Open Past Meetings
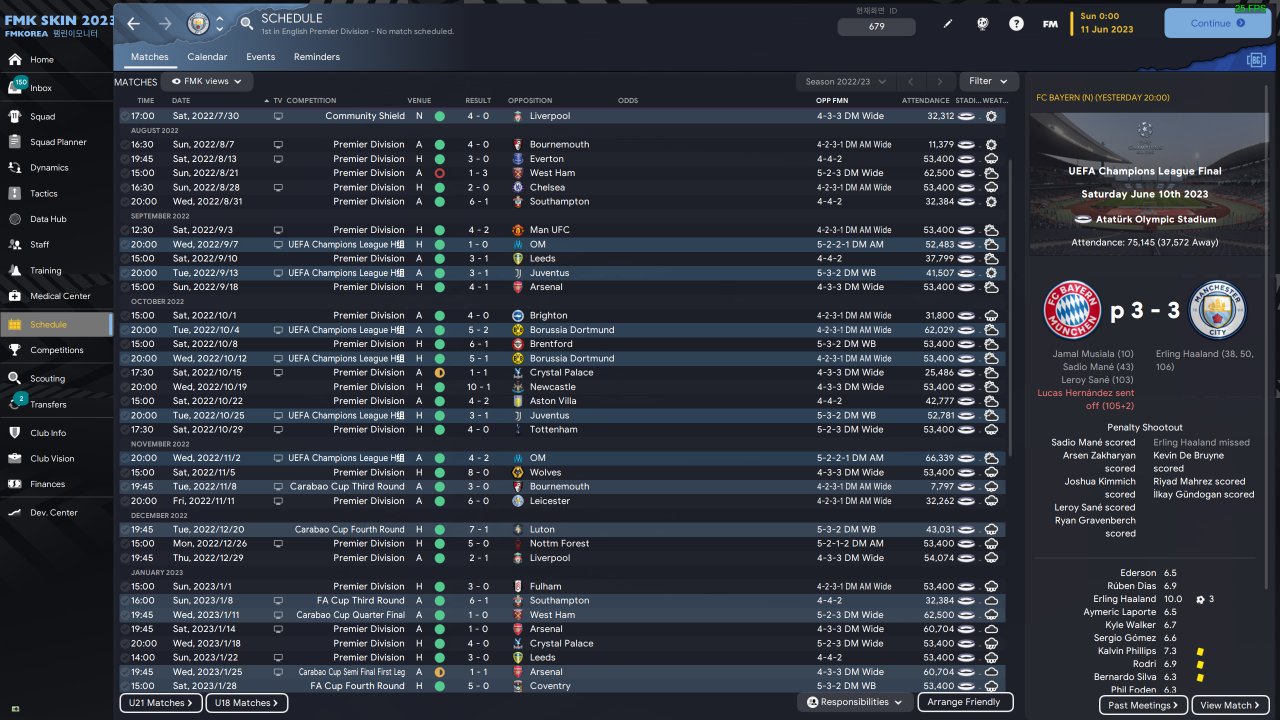Image resolution: width=1280 pixels, height=720 pixels. point(1145,705)
